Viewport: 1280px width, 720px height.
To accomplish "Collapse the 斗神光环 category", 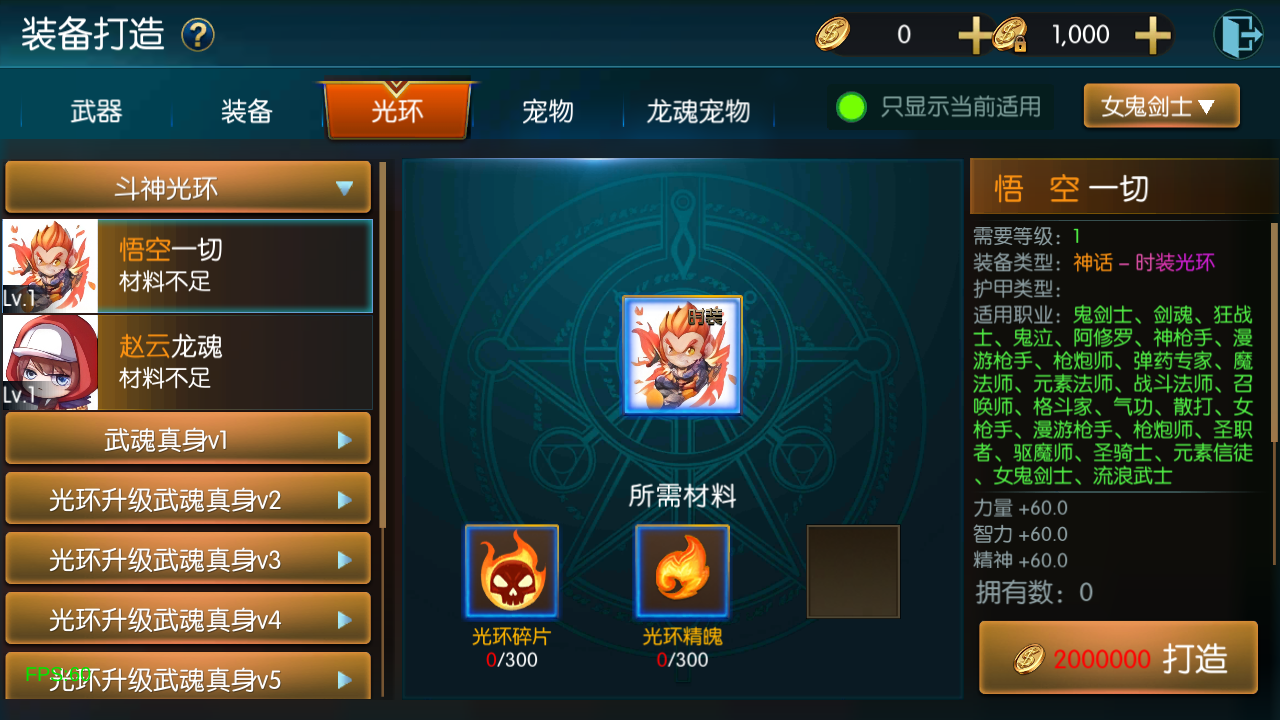I will click(188, 187).
